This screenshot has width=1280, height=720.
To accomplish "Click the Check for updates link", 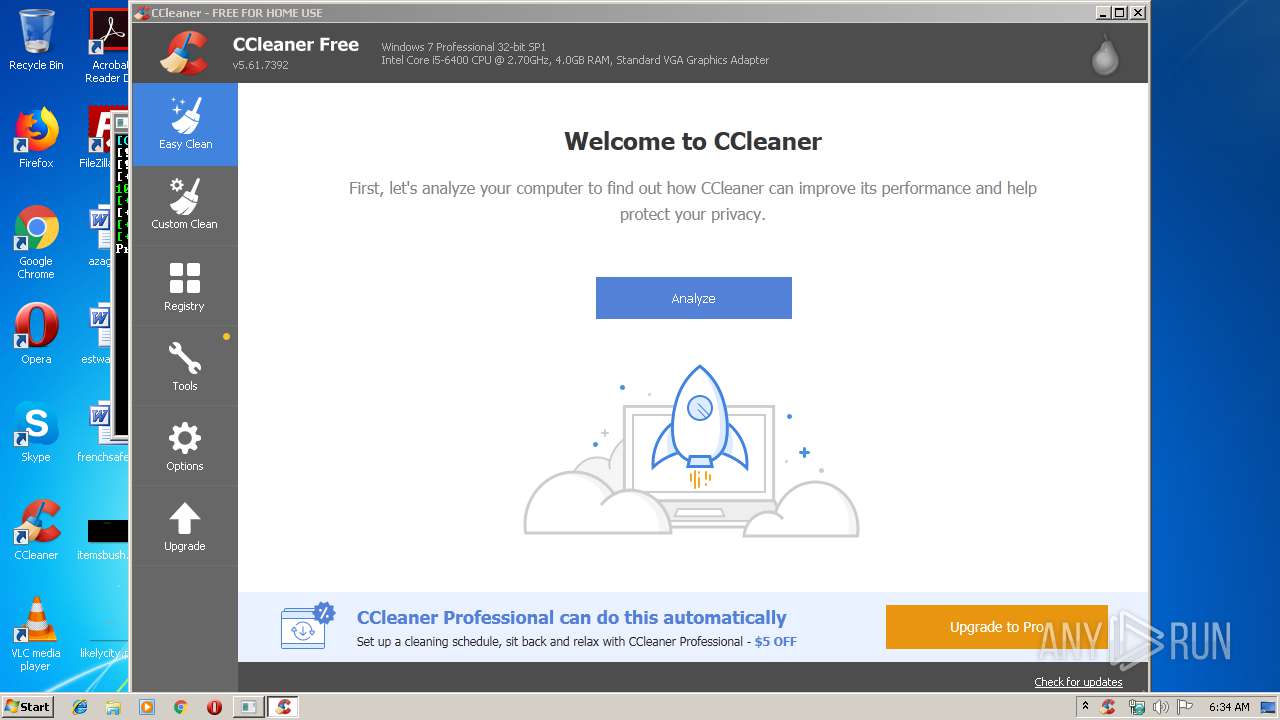I will pyautogui.click(x=1078, y=682).
